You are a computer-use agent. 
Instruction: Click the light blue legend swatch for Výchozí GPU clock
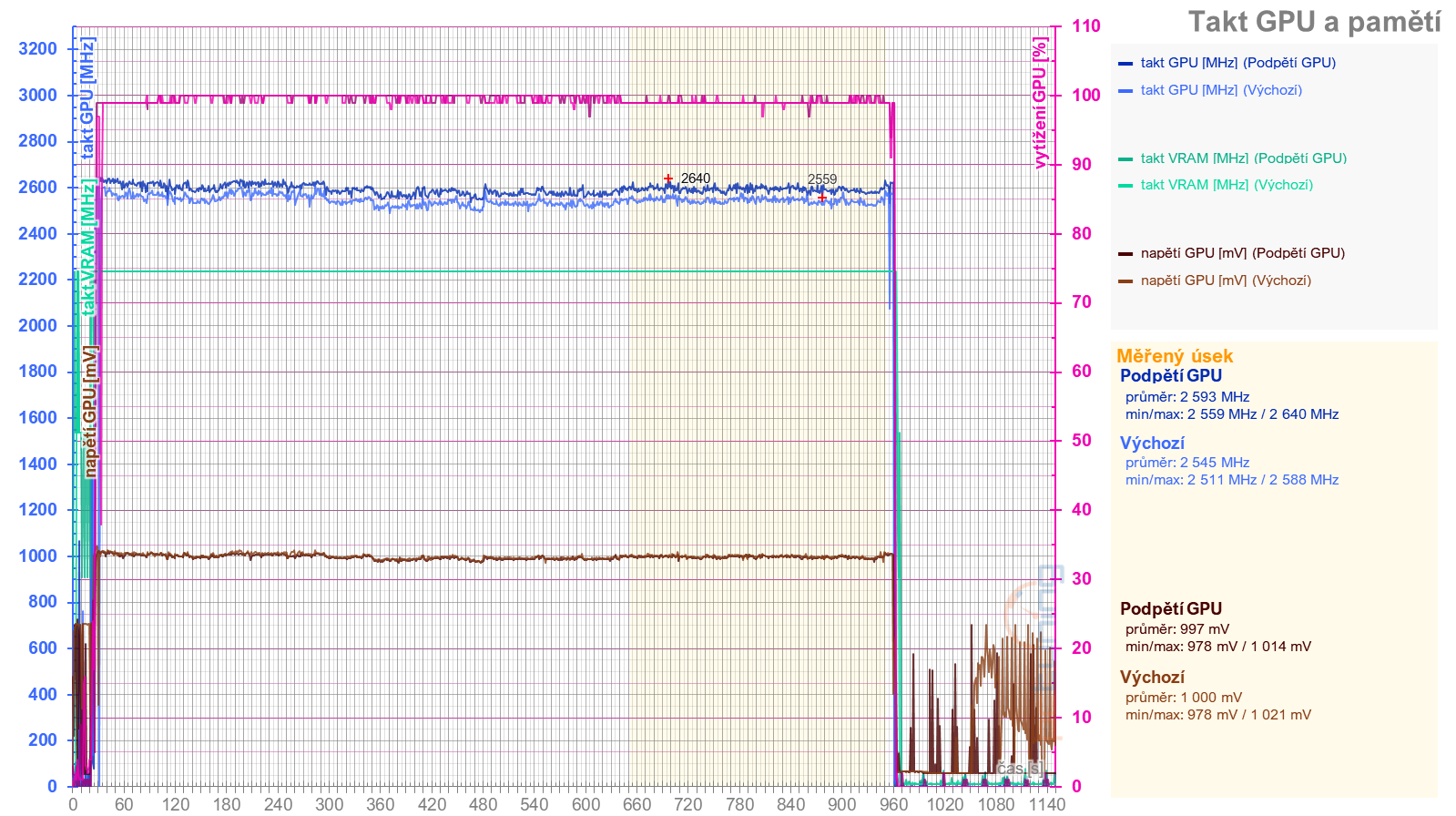(x=1125, y=90)
